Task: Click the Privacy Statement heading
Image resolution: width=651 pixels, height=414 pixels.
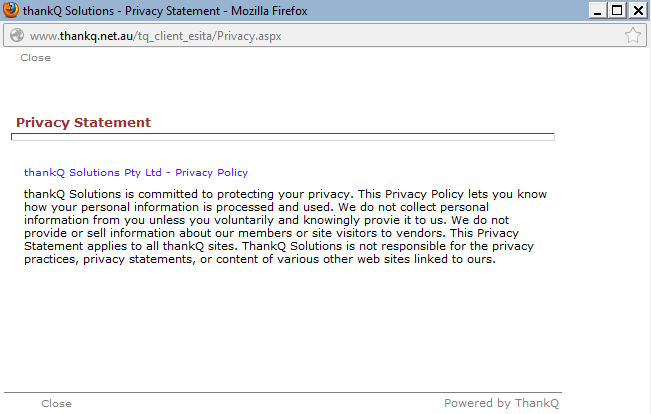Action: tap(83, 123)
